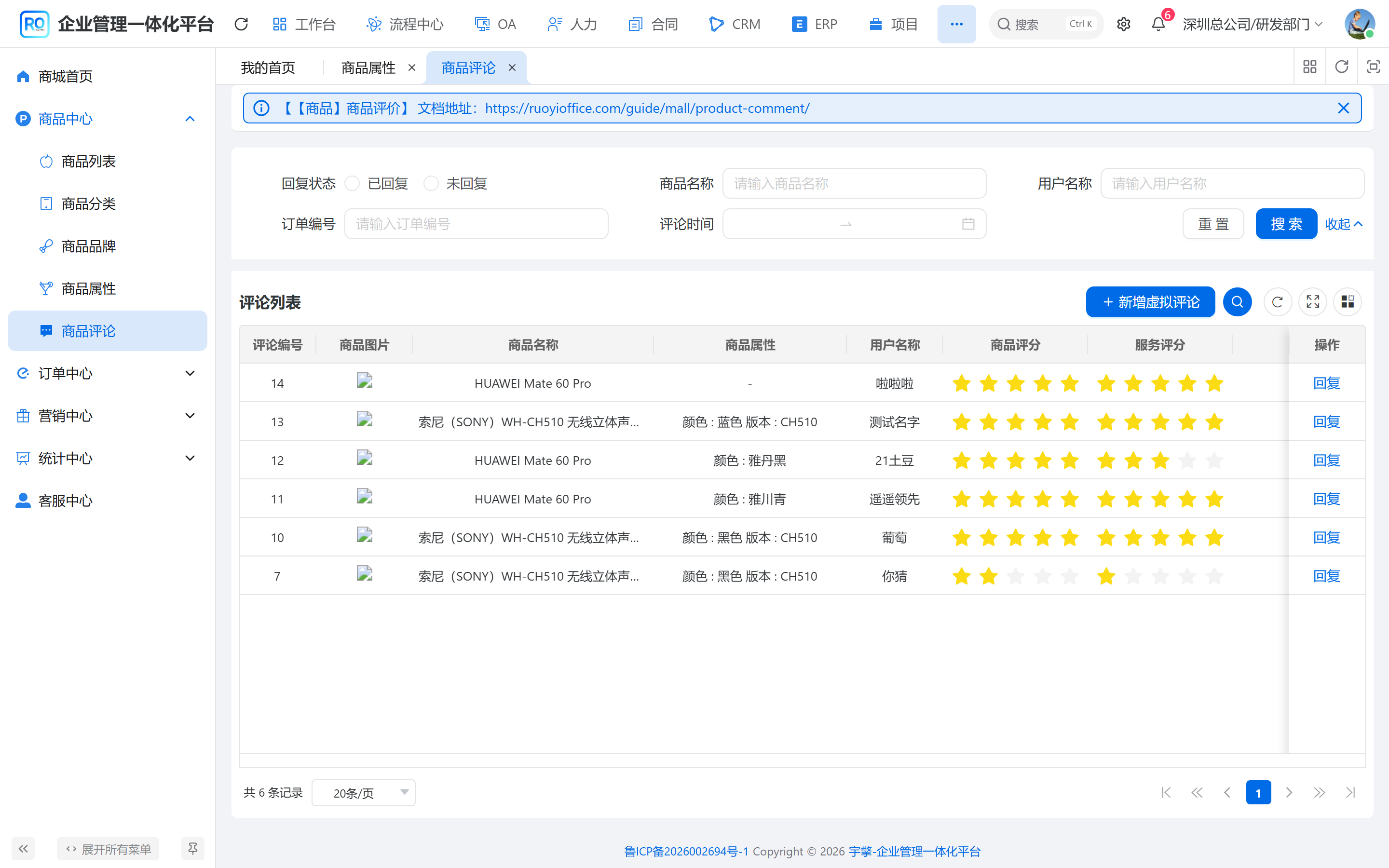Image resolution: width=1389 pixels, height=868 pixels.
Task: Click the round blue search icon
Action: [1237, 302]
